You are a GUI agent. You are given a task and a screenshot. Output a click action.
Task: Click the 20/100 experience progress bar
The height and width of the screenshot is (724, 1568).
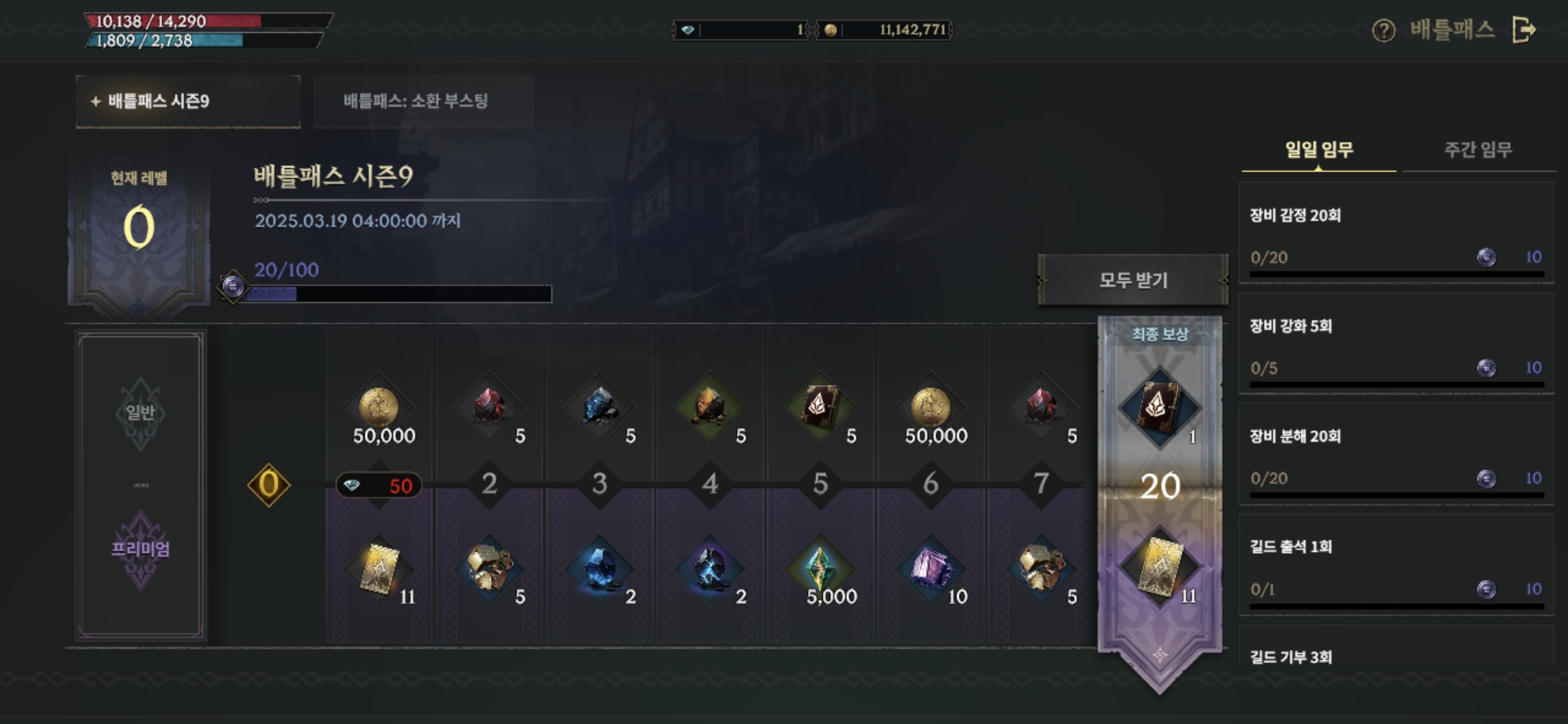click(x=395, y=294)
